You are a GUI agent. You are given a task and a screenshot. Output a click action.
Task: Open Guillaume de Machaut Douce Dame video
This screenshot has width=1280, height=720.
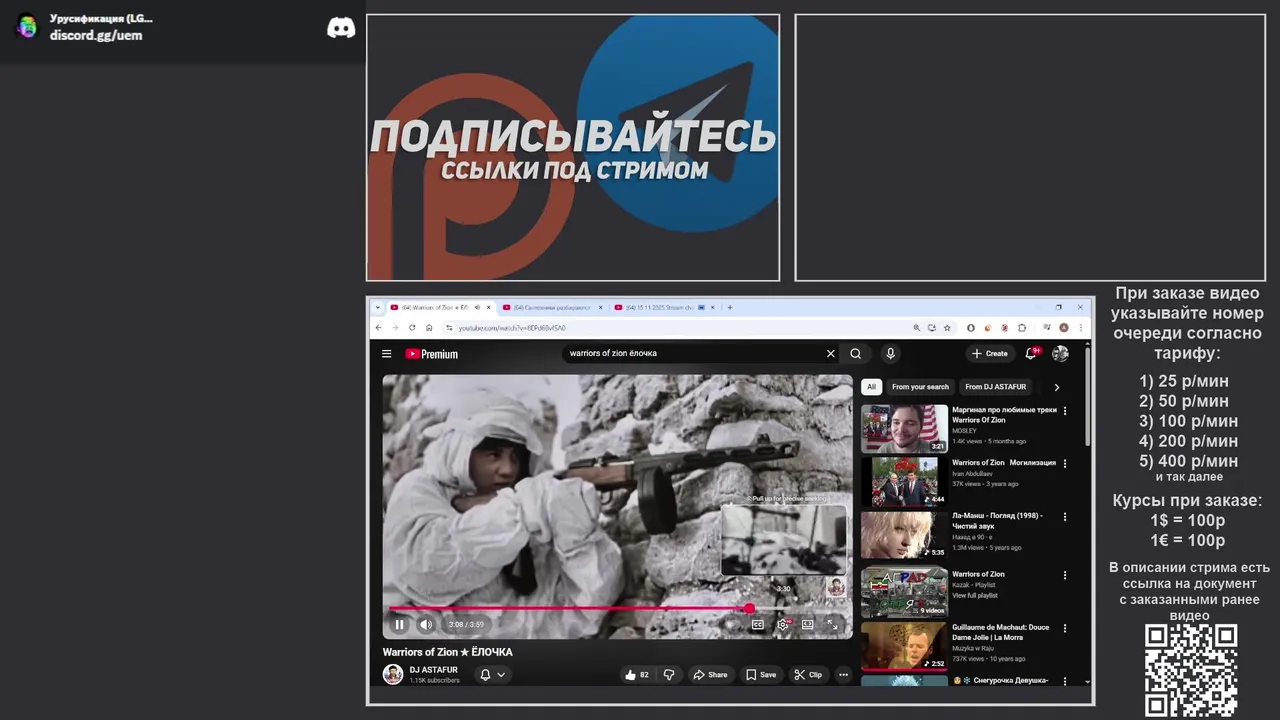click(x=904, y=646)
